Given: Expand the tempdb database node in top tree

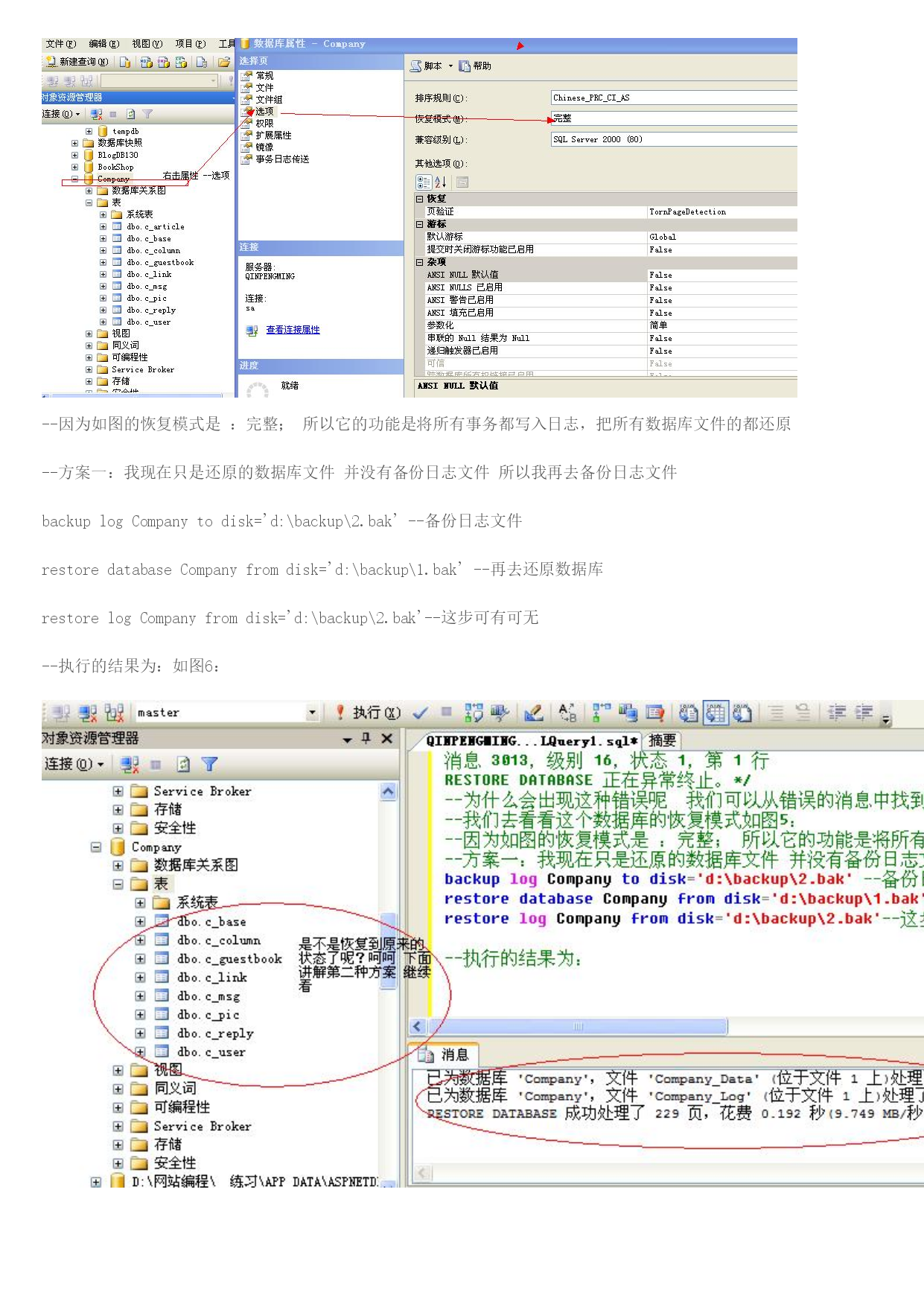Looking at the screenshot, I should click(x=89, y=132).
